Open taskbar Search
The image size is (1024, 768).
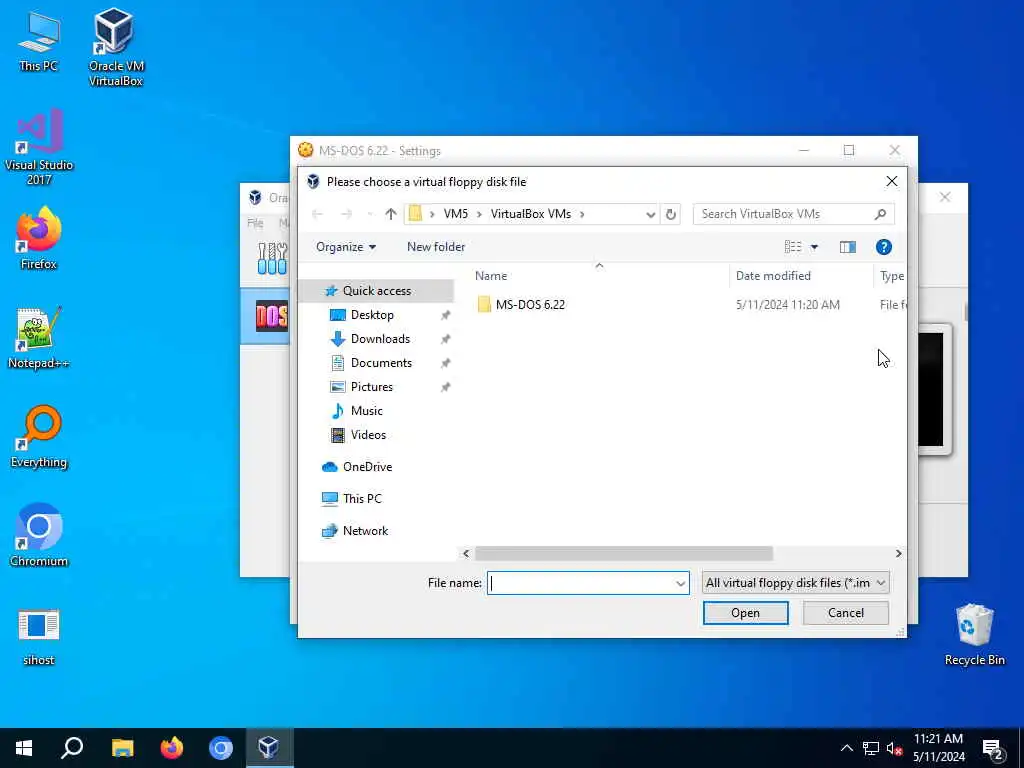tap(72, 748)
